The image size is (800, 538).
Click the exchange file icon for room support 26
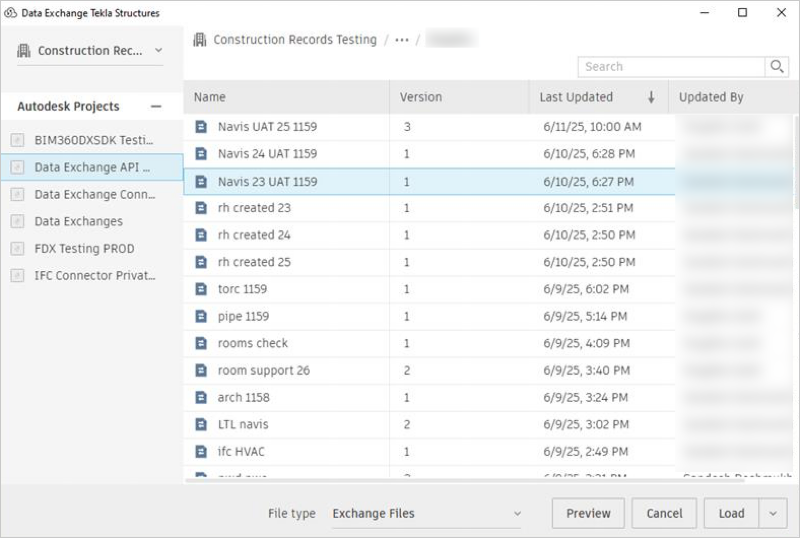tap(202, 370)
